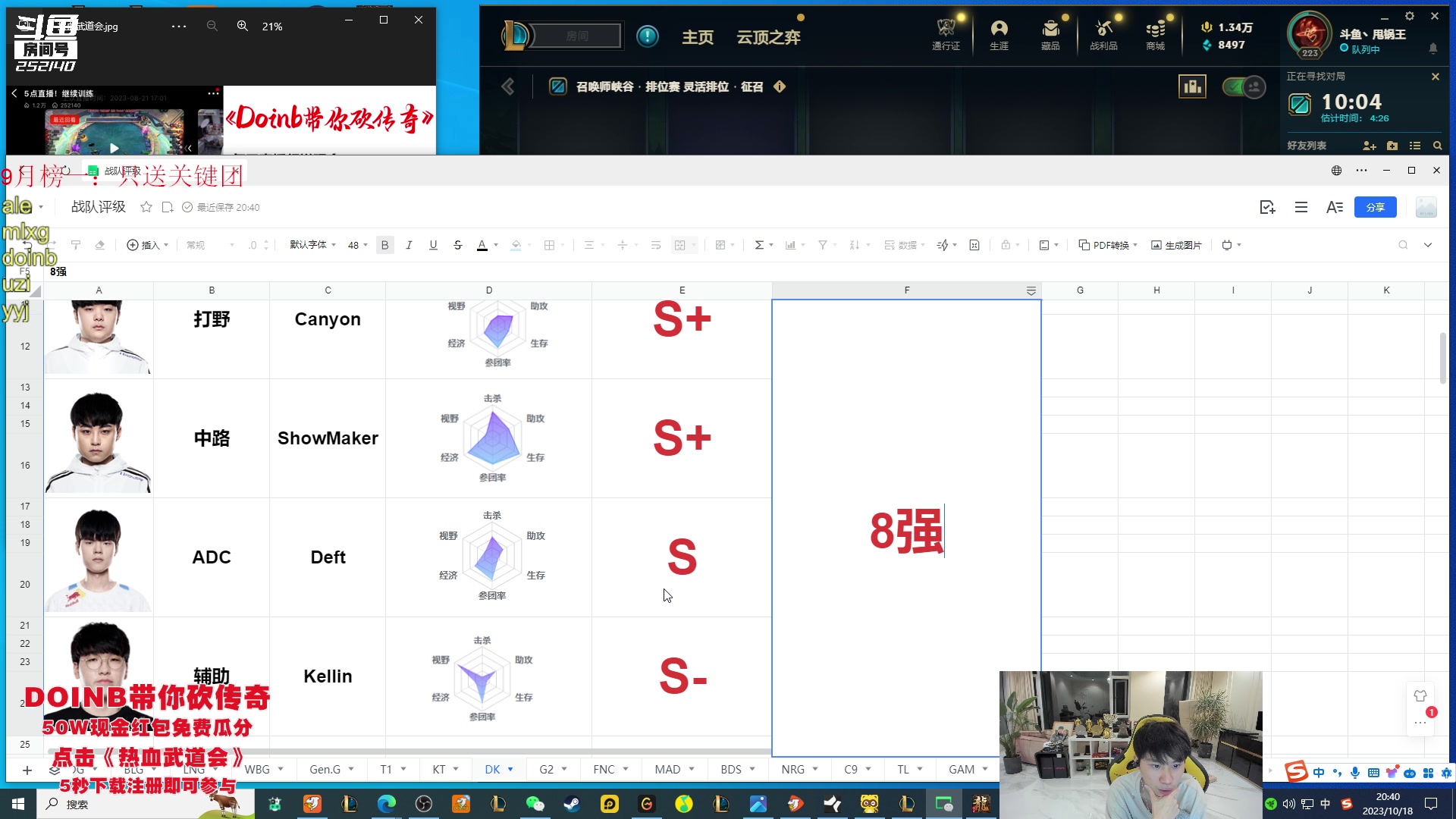This screenshot has height=819, width=1456.
Task: Add a new sheet with plus button
Action: [x=27, y=770]
